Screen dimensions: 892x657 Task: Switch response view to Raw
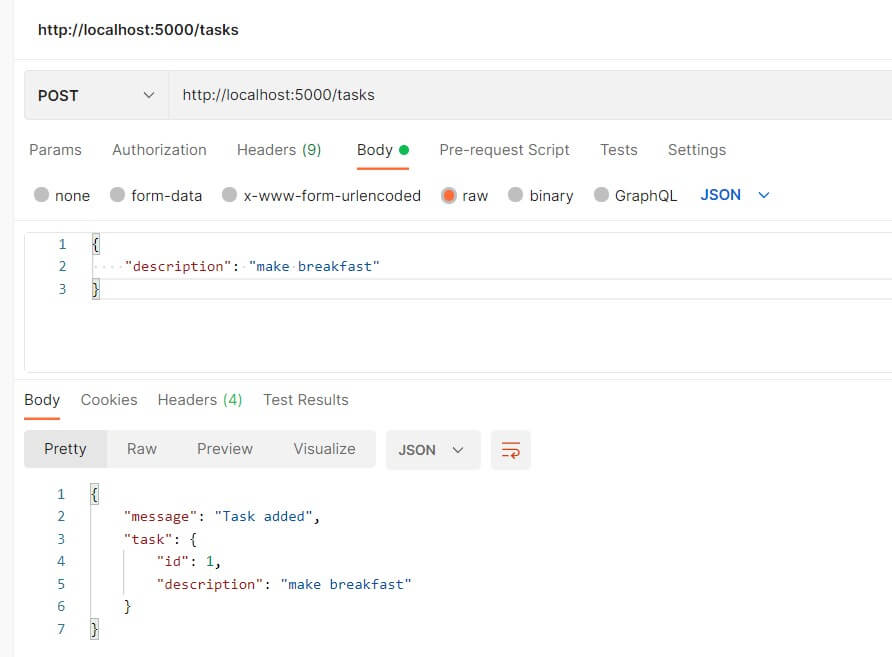click(x=142, y=449)
